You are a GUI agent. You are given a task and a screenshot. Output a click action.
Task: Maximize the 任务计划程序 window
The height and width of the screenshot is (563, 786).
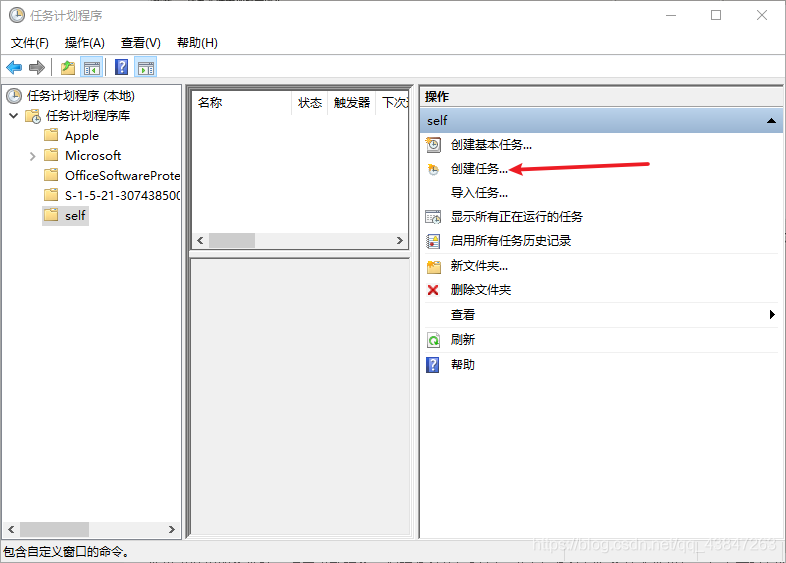tap(716, 16)
